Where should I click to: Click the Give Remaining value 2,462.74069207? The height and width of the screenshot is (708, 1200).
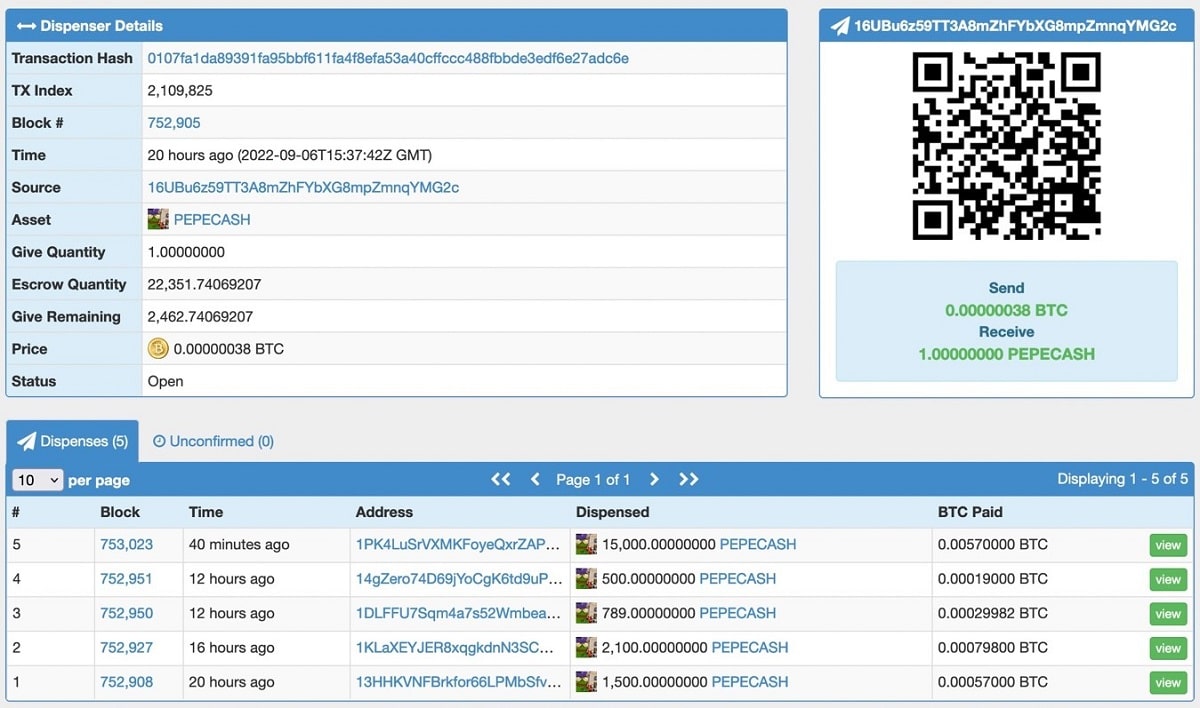pyautogui.click(x=200, y=316)
